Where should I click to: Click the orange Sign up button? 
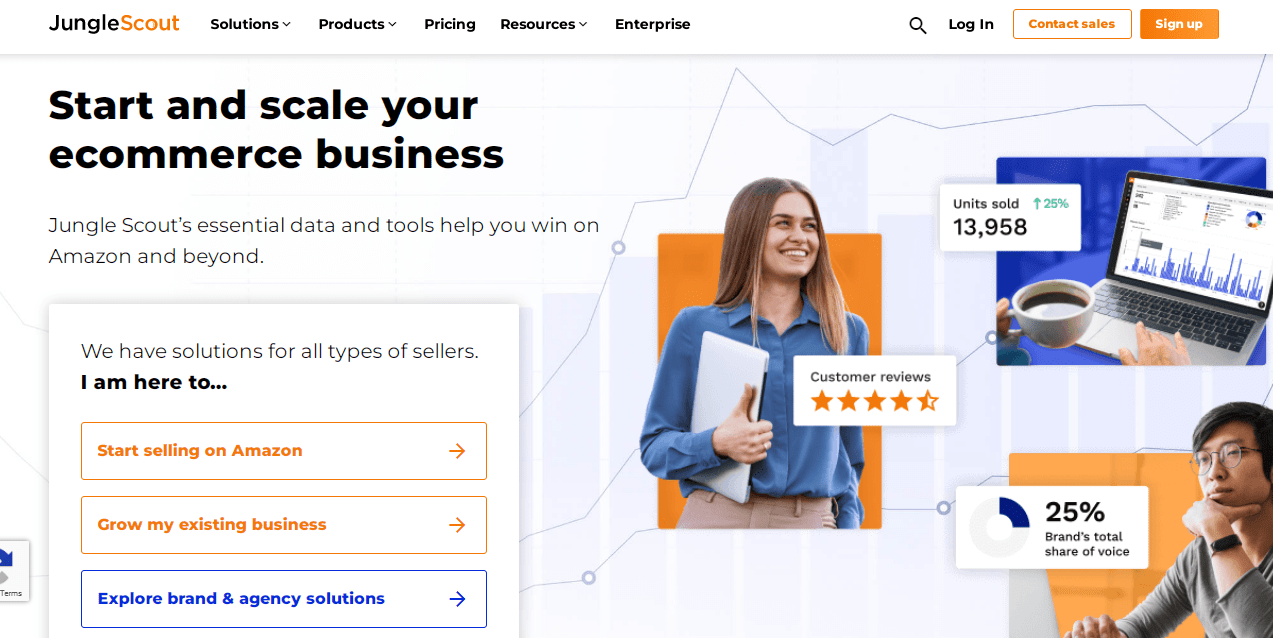click(1179, 24)
